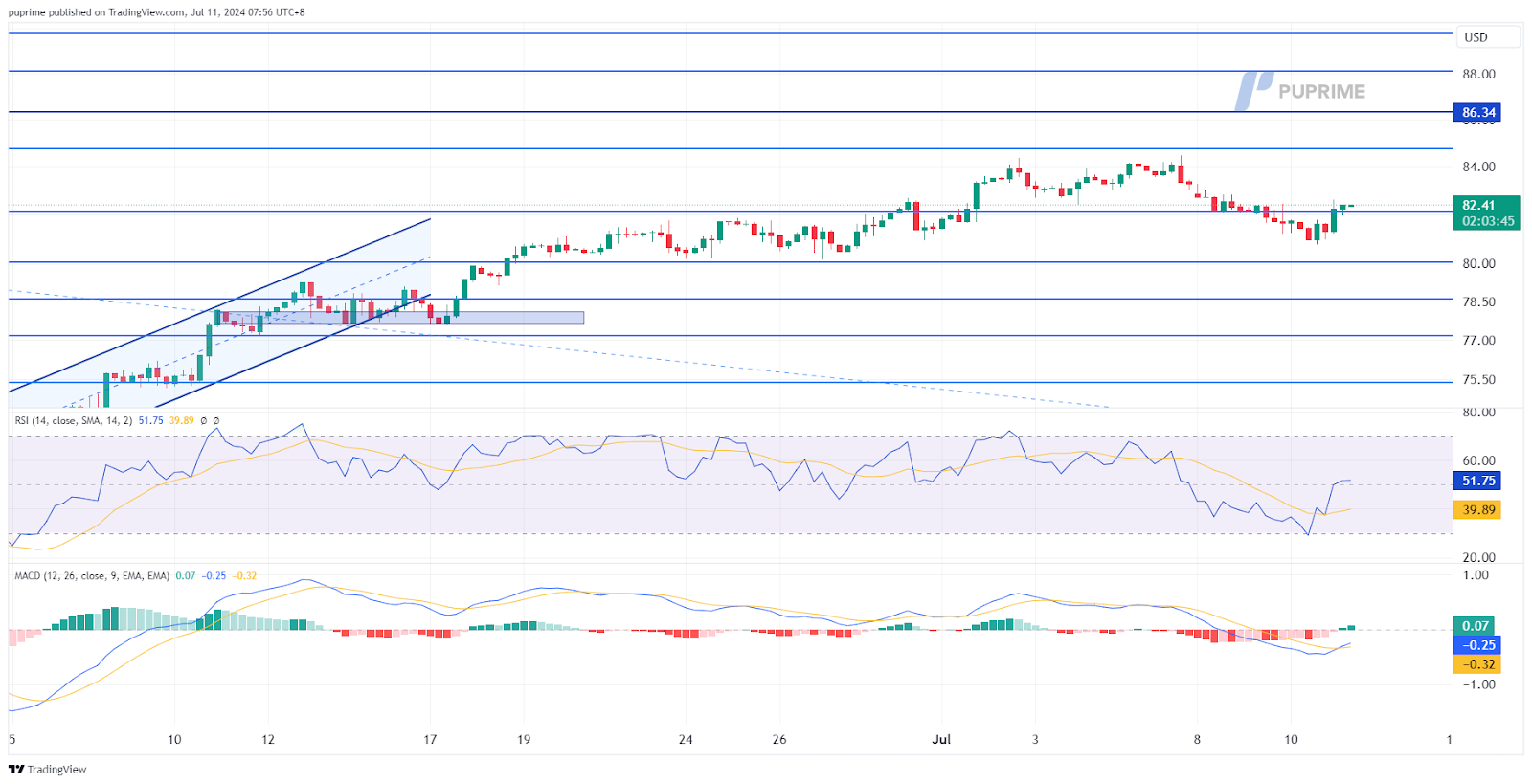The image size is (1532, 784).
Task: Click the 84.00 price axis label
Action: click(x=1478, y=167)
